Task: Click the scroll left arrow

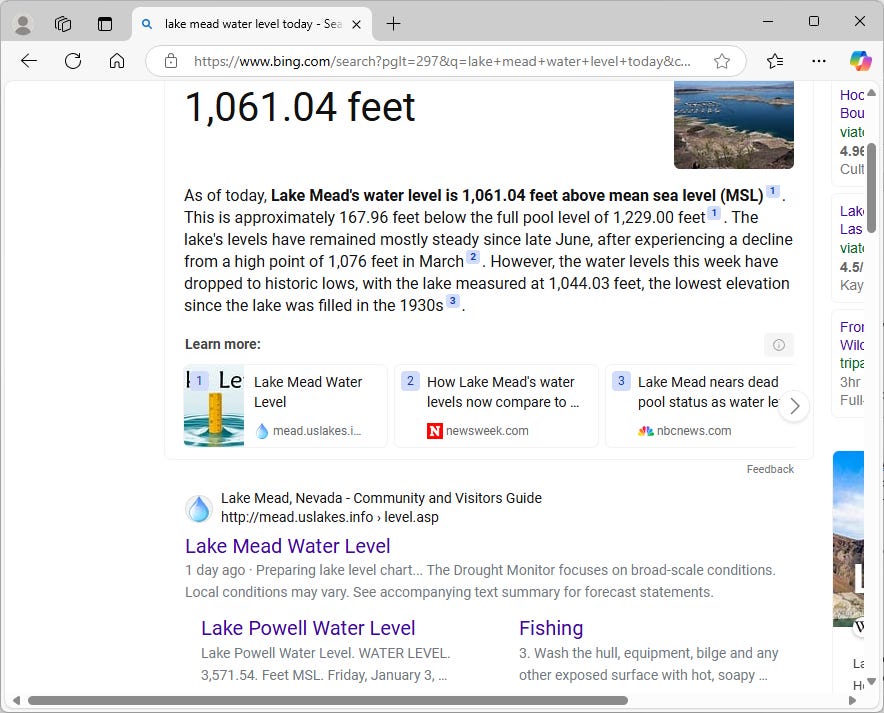Action: (x=16, y=700)
